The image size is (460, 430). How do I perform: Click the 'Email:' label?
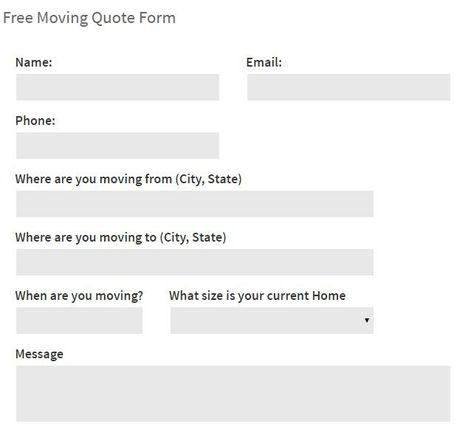coord(264,62)
